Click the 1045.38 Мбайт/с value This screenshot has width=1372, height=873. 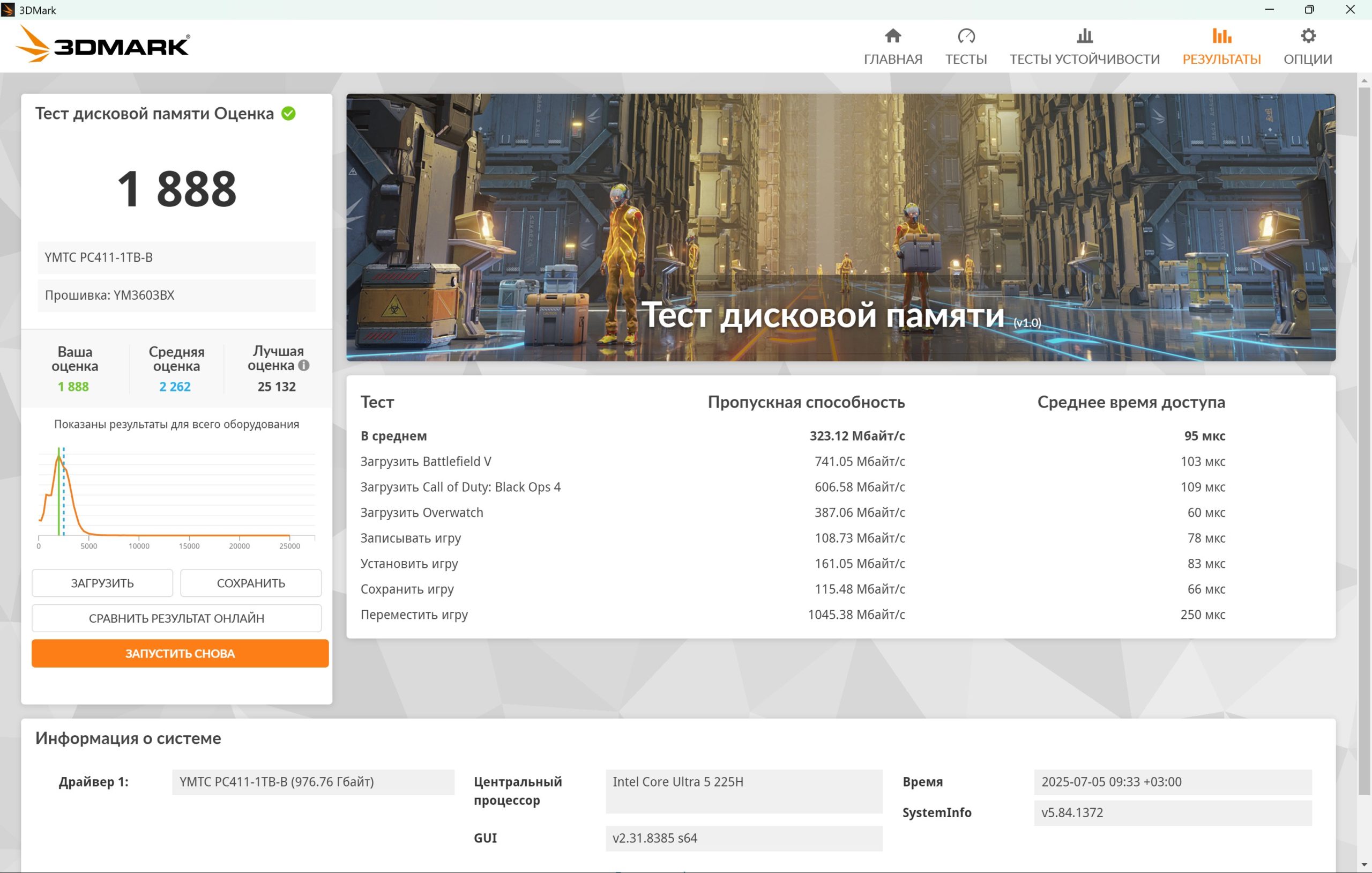(x=856, y=615)
